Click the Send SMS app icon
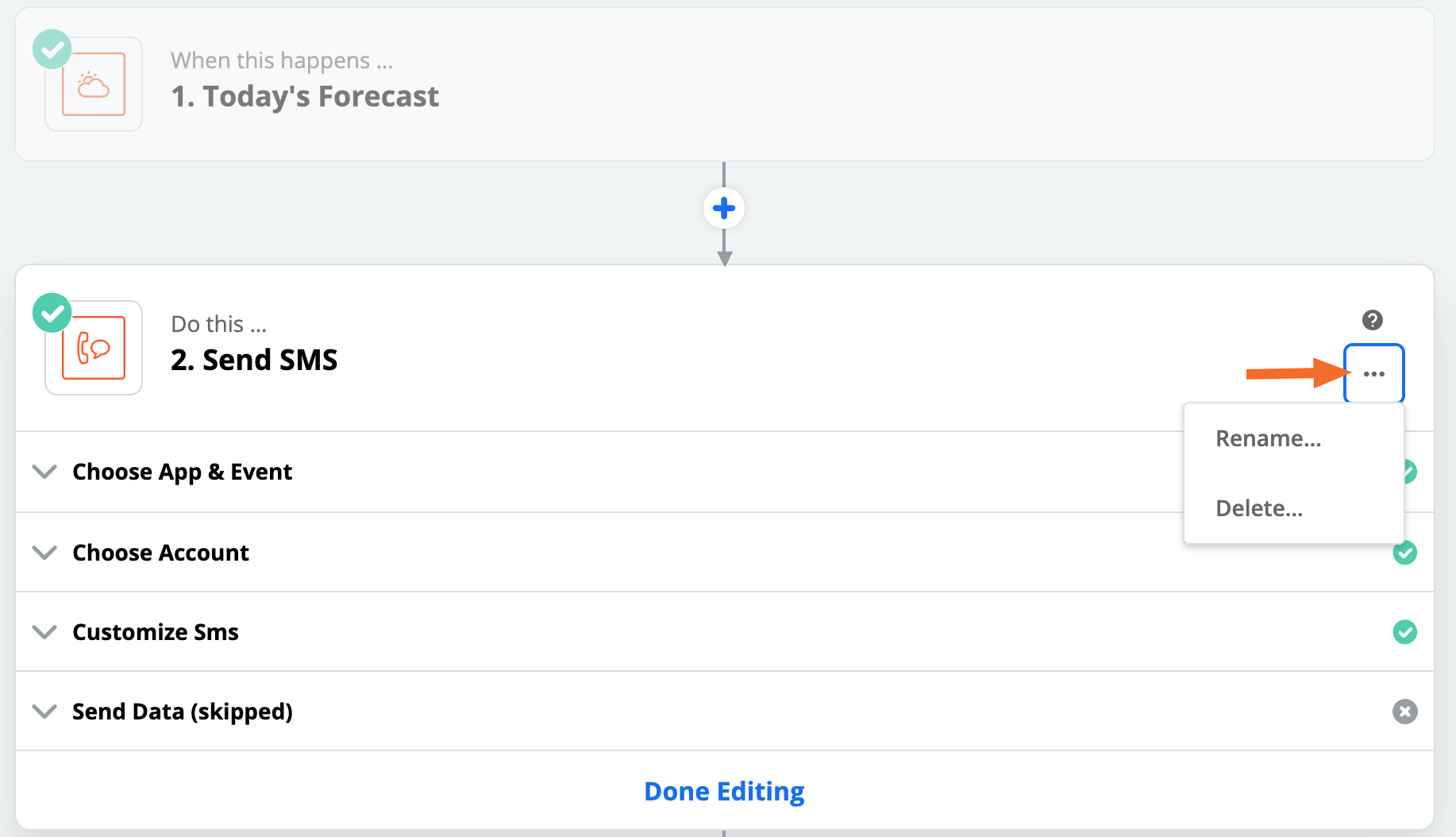 coord(94,348)
